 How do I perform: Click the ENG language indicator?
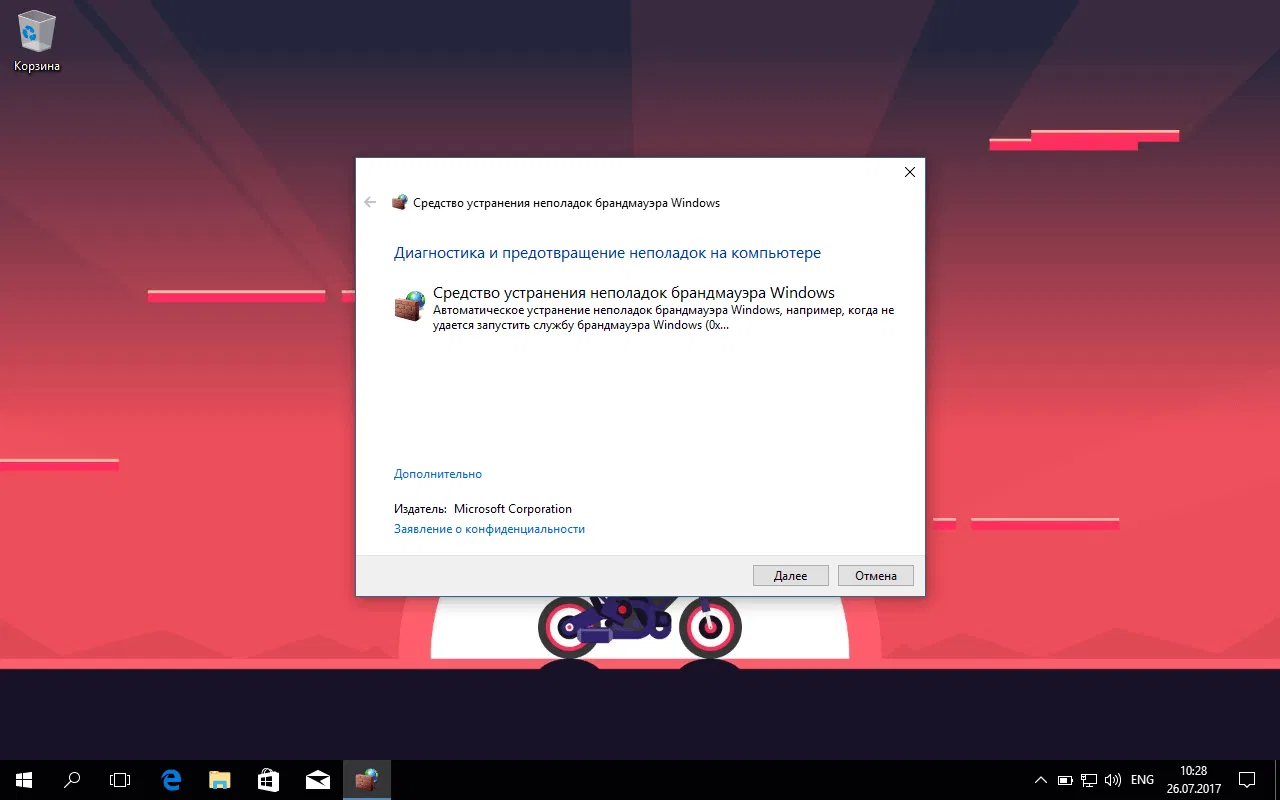[1142, 779]
